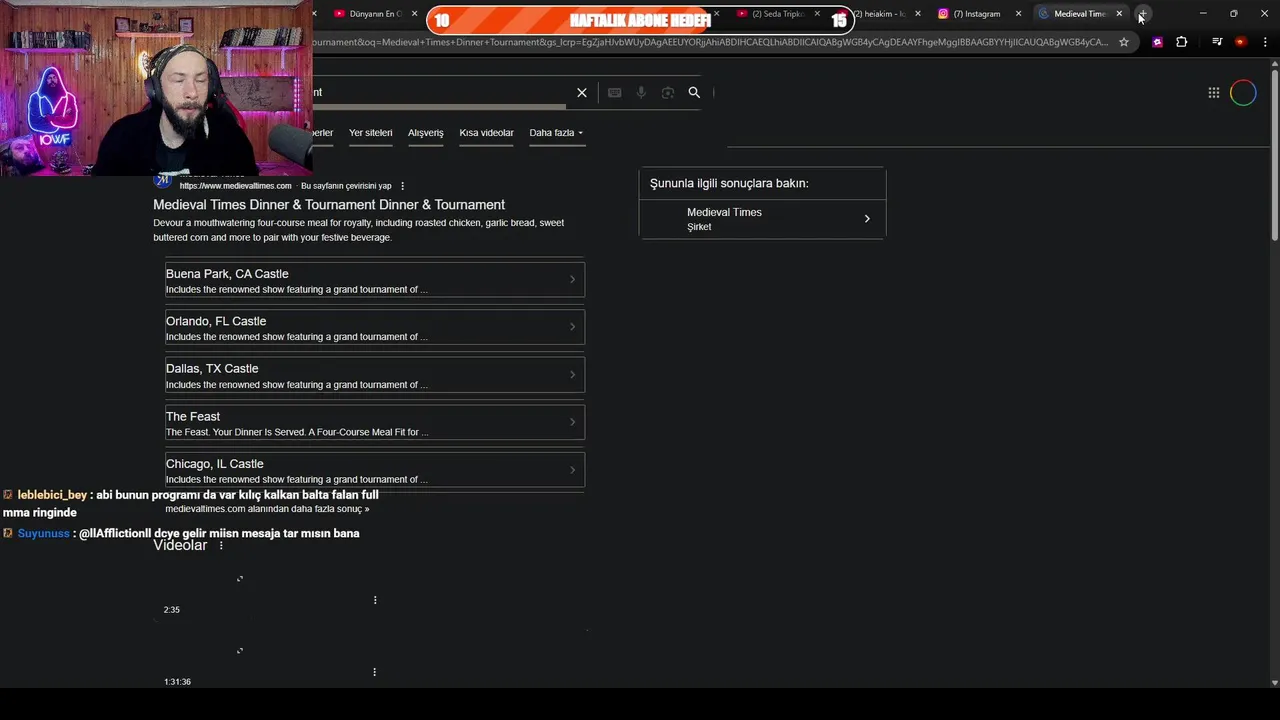The width and height of the screenshot is (1280, 720).
Task: Open the on-screen keyboard in search bar
Action: click(615, 92)
